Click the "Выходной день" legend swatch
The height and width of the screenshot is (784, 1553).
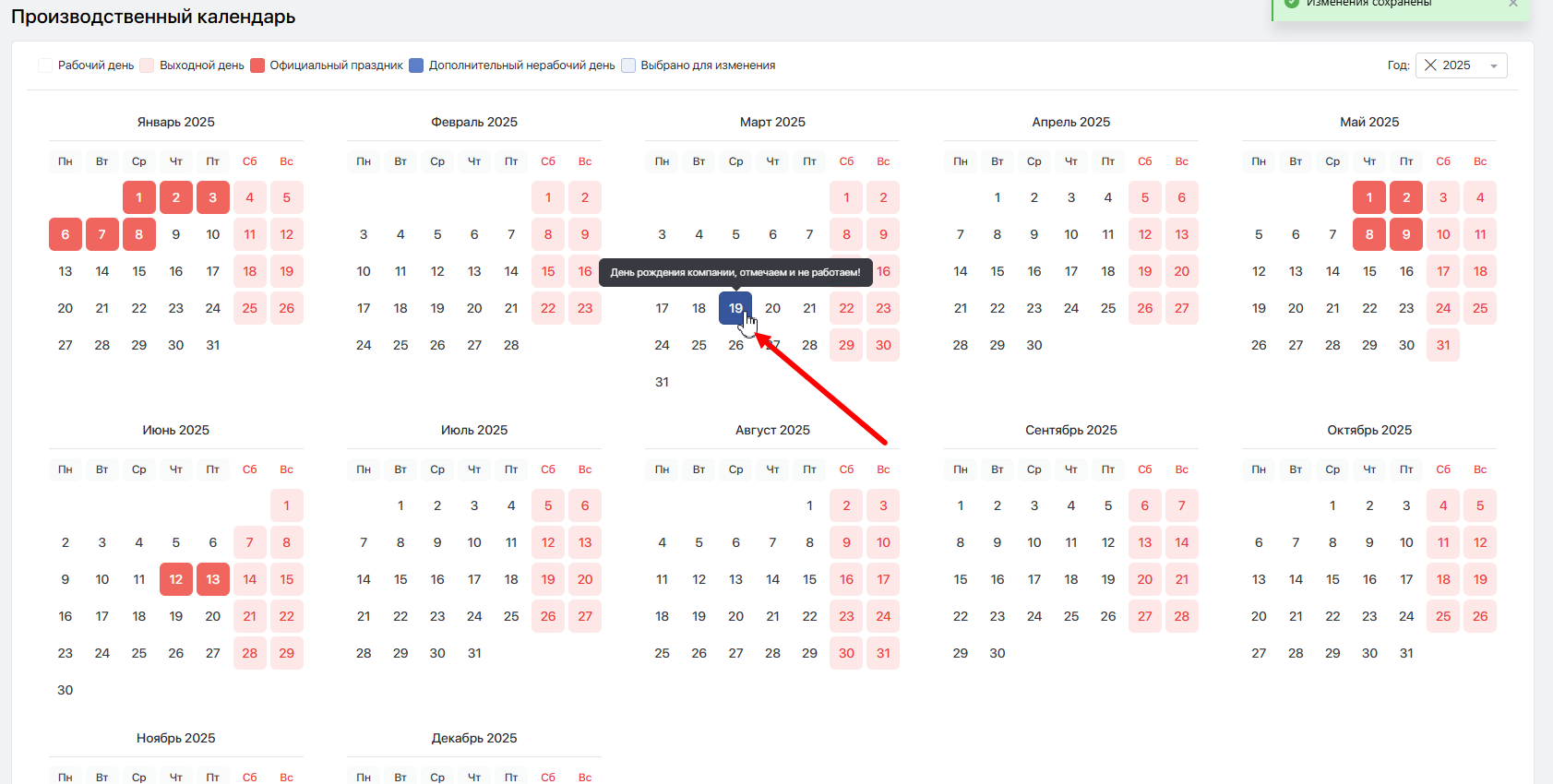(x=147, y=65)
